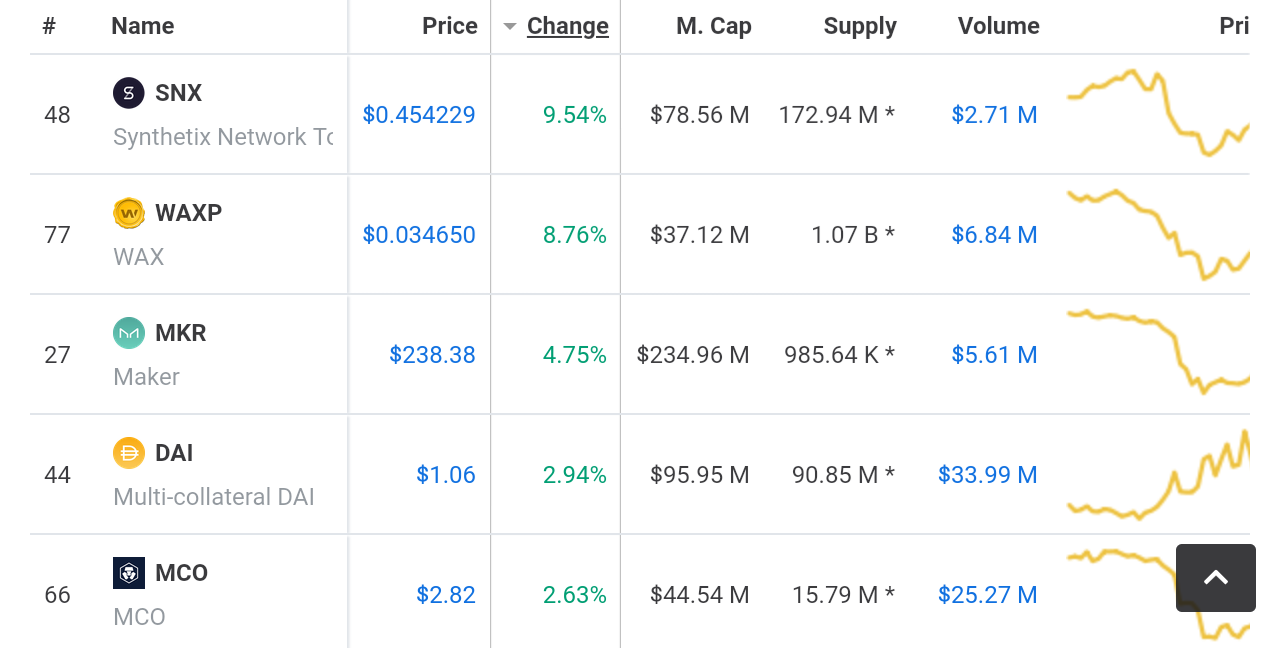
Task: Click the MCO logo icon
Action: [129, 573]
